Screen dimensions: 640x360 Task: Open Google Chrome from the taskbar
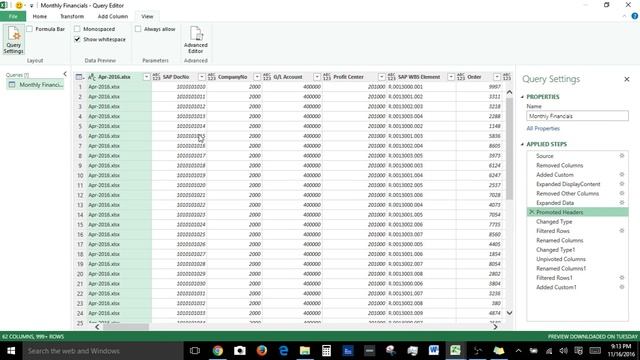(218, 351)
